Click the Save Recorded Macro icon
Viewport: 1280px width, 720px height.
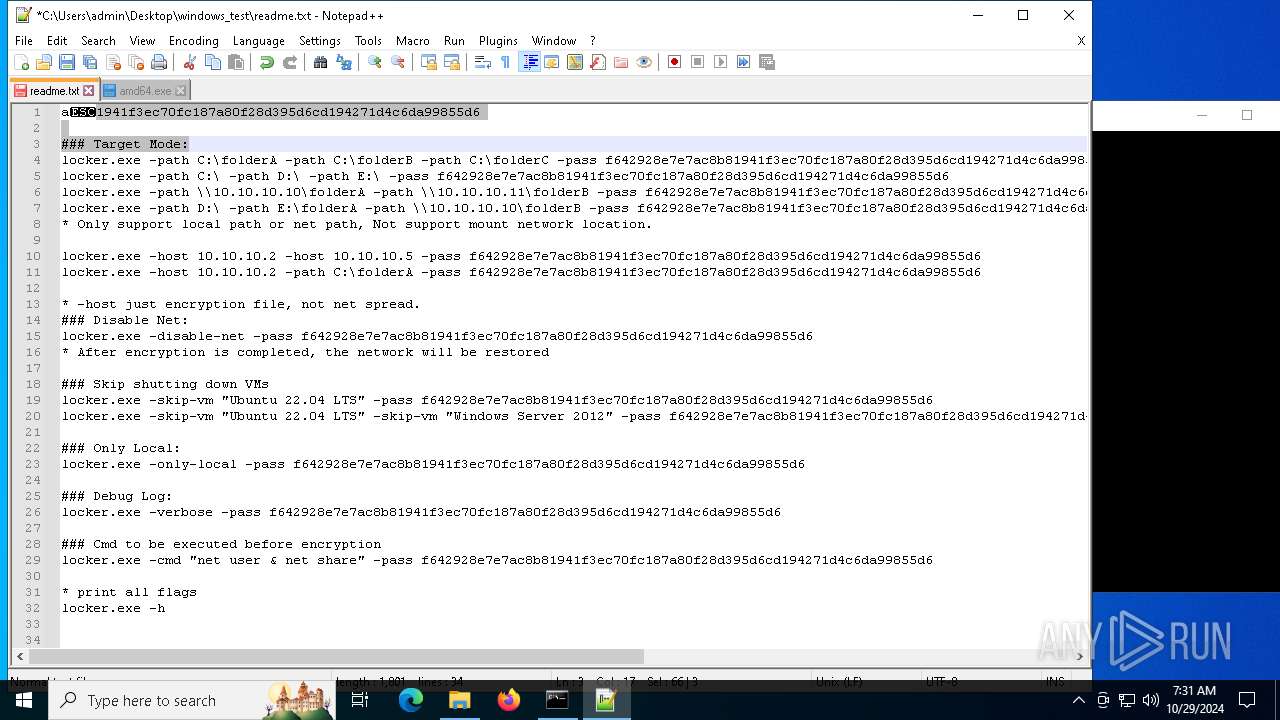pyautogui.click(x=767, y=62)
